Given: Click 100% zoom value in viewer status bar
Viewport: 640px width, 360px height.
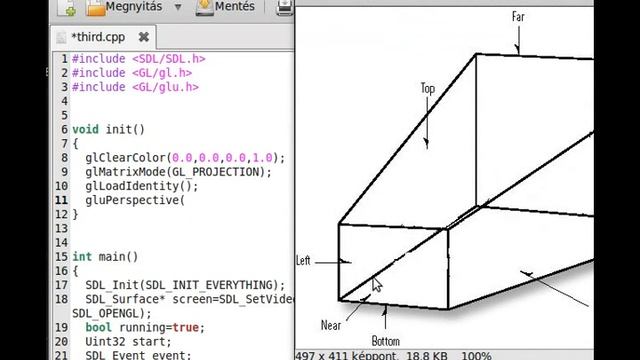Looking at the screenshot, I should pyautogui.click(x=476, y=355).
